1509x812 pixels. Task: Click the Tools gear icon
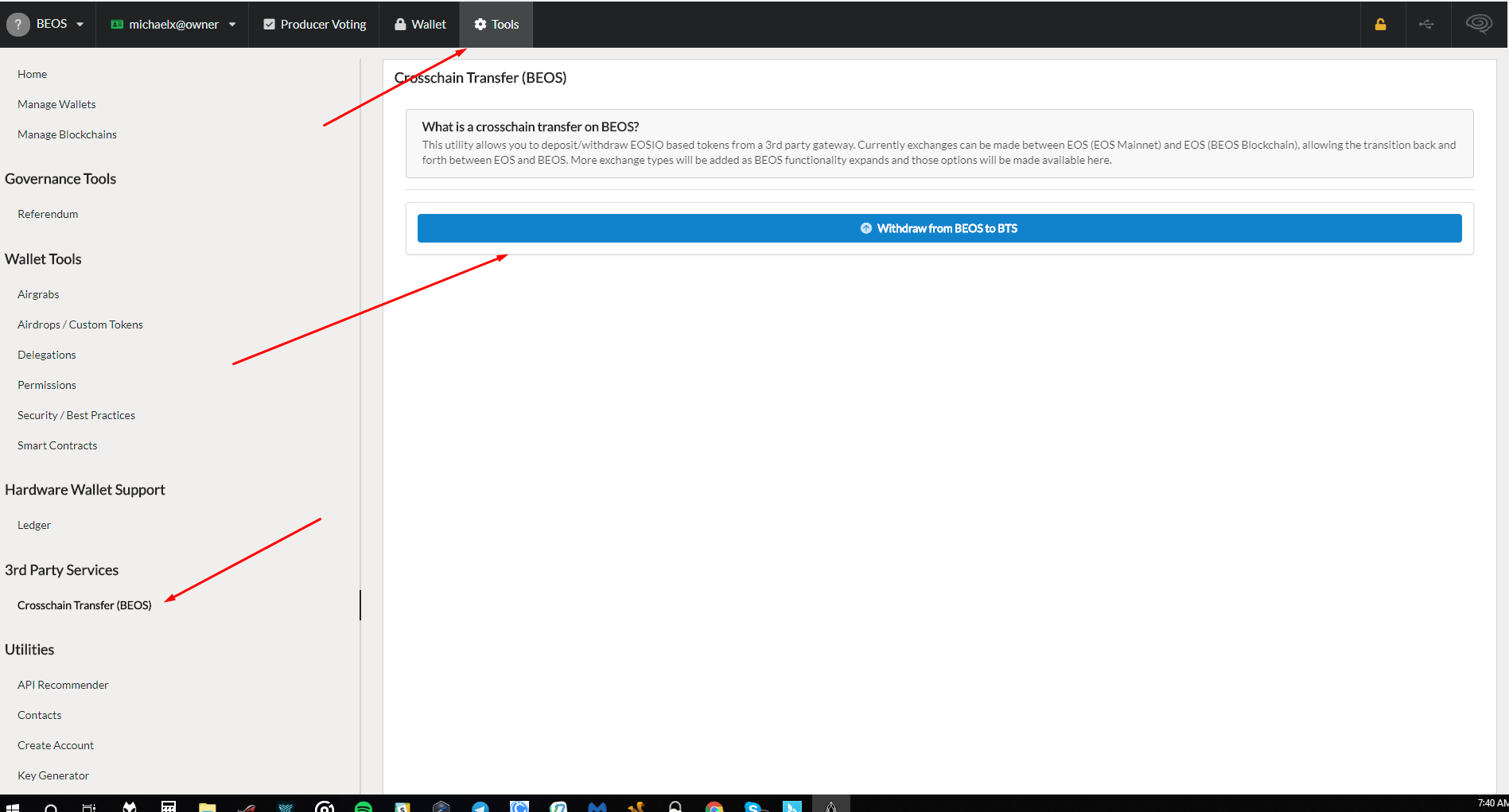[x=480, y=25]
